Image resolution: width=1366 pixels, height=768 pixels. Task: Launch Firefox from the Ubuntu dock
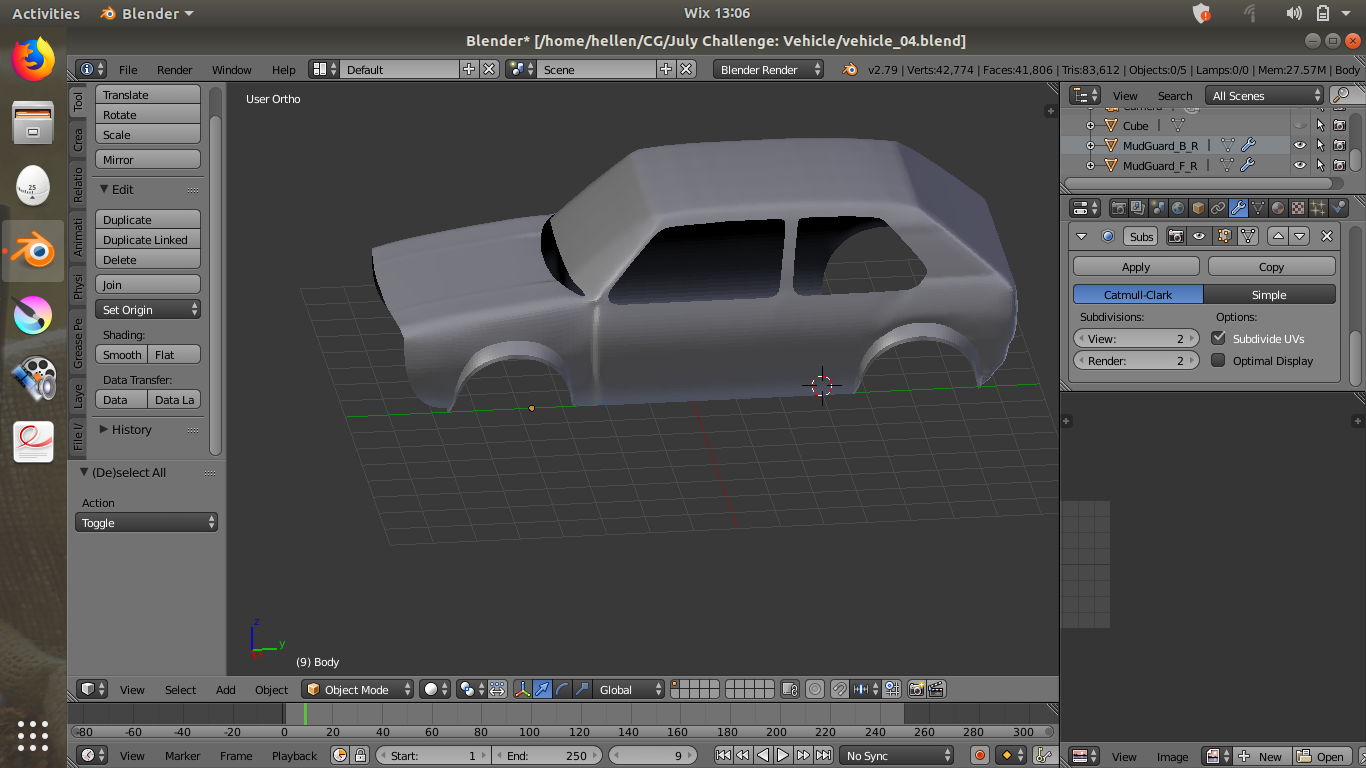(x=33, y=60)
